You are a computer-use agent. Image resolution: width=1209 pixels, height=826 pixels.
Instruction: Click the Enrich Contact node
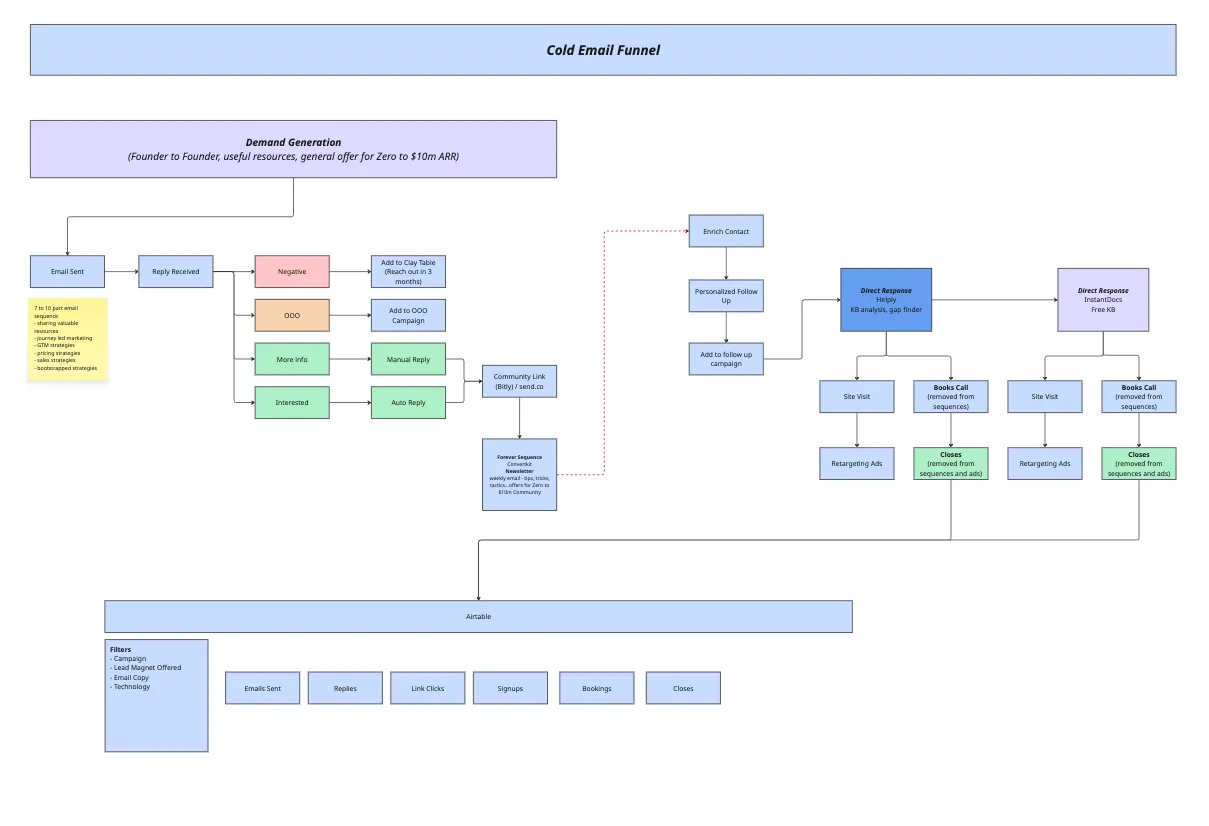pos(726,231)
